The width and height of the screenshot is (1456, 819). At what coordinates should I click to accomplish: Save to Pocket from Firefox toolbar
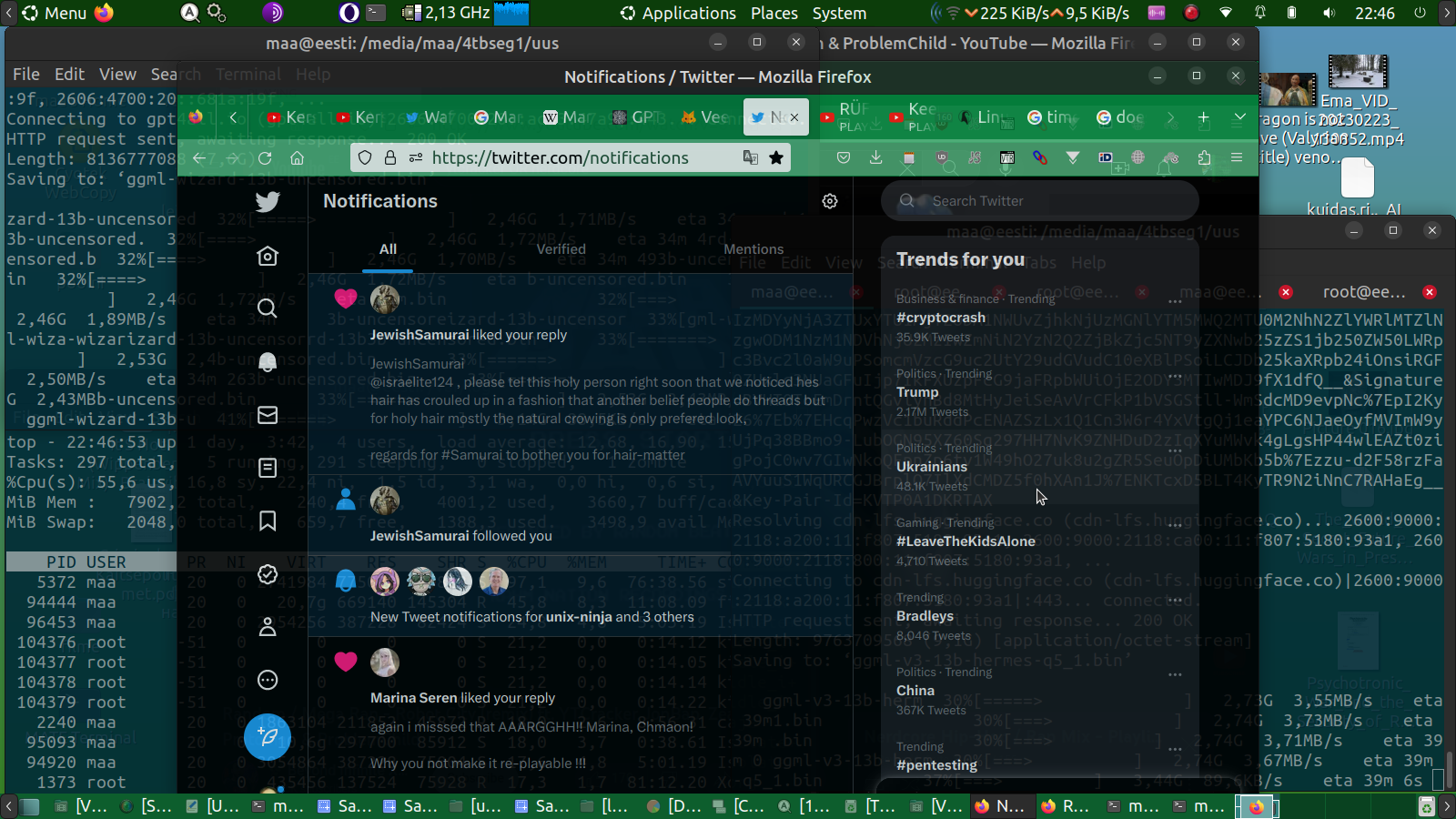844,157
